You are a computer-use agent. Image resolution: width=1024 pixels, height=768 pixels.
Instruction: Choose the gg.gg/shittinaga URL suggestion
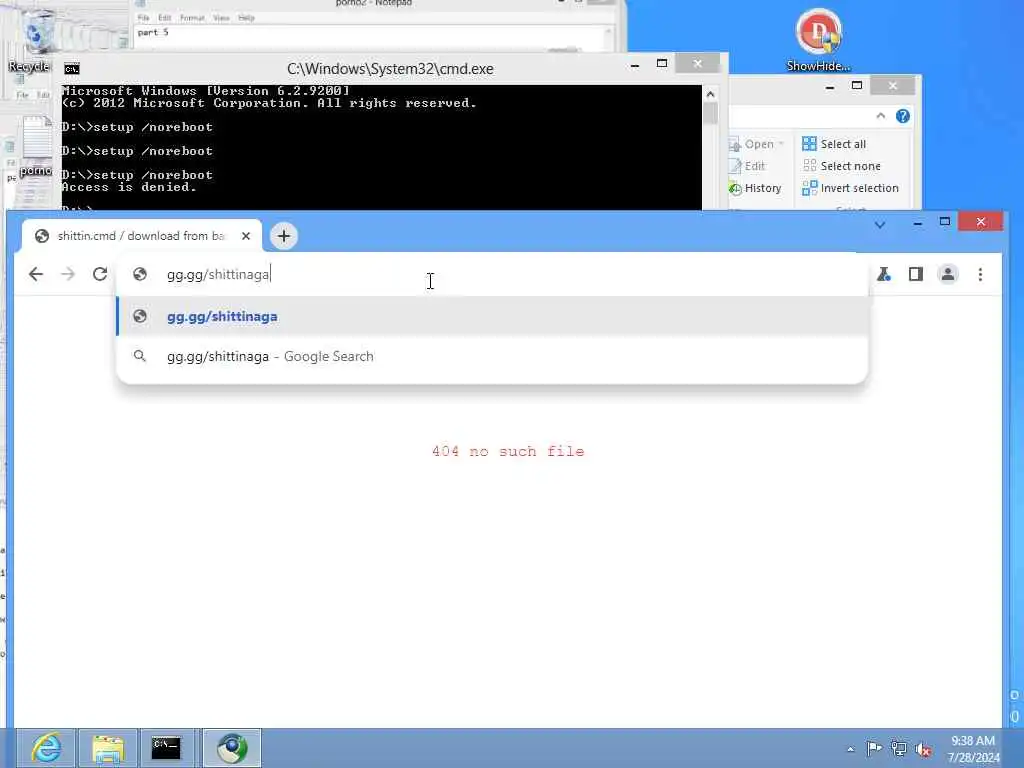tap(492, 316)
